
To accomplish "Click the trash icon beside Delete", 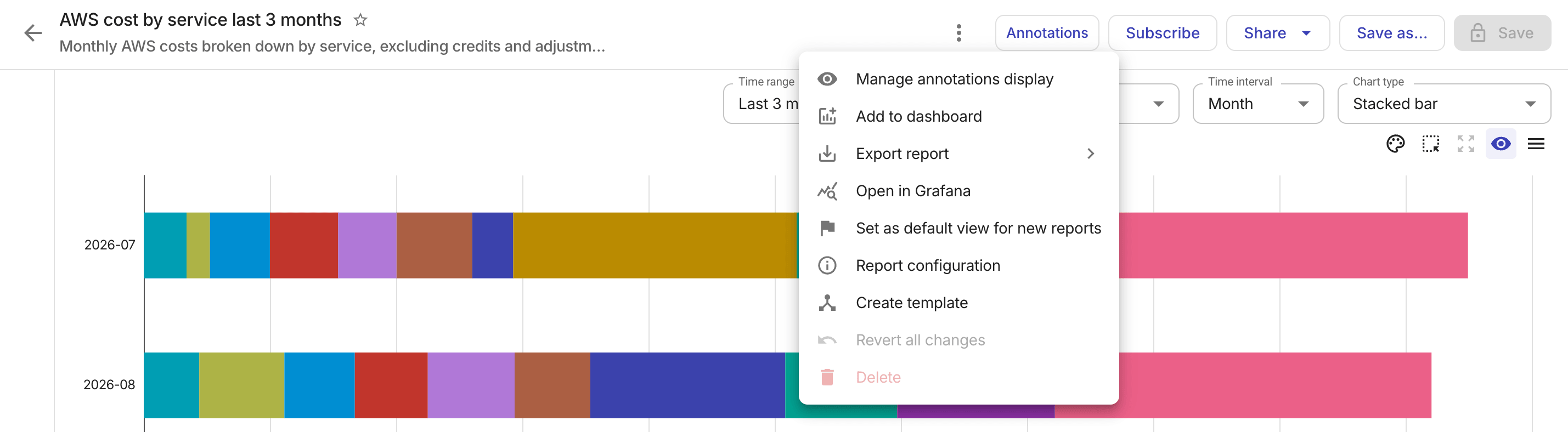I will click(827, 377).
